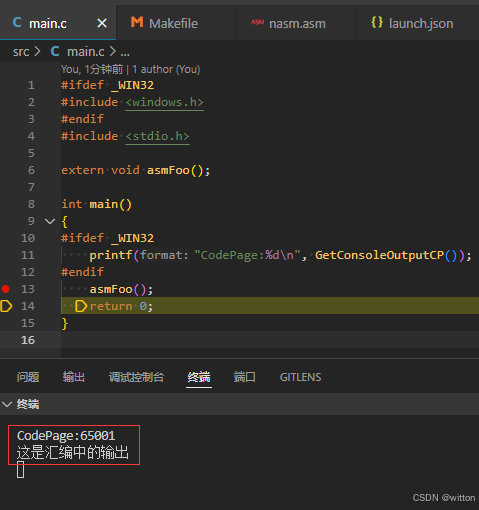Click 'CodePage:65001' in terminal output
This screenshot has width=479, height=510.
coord(66,436)
